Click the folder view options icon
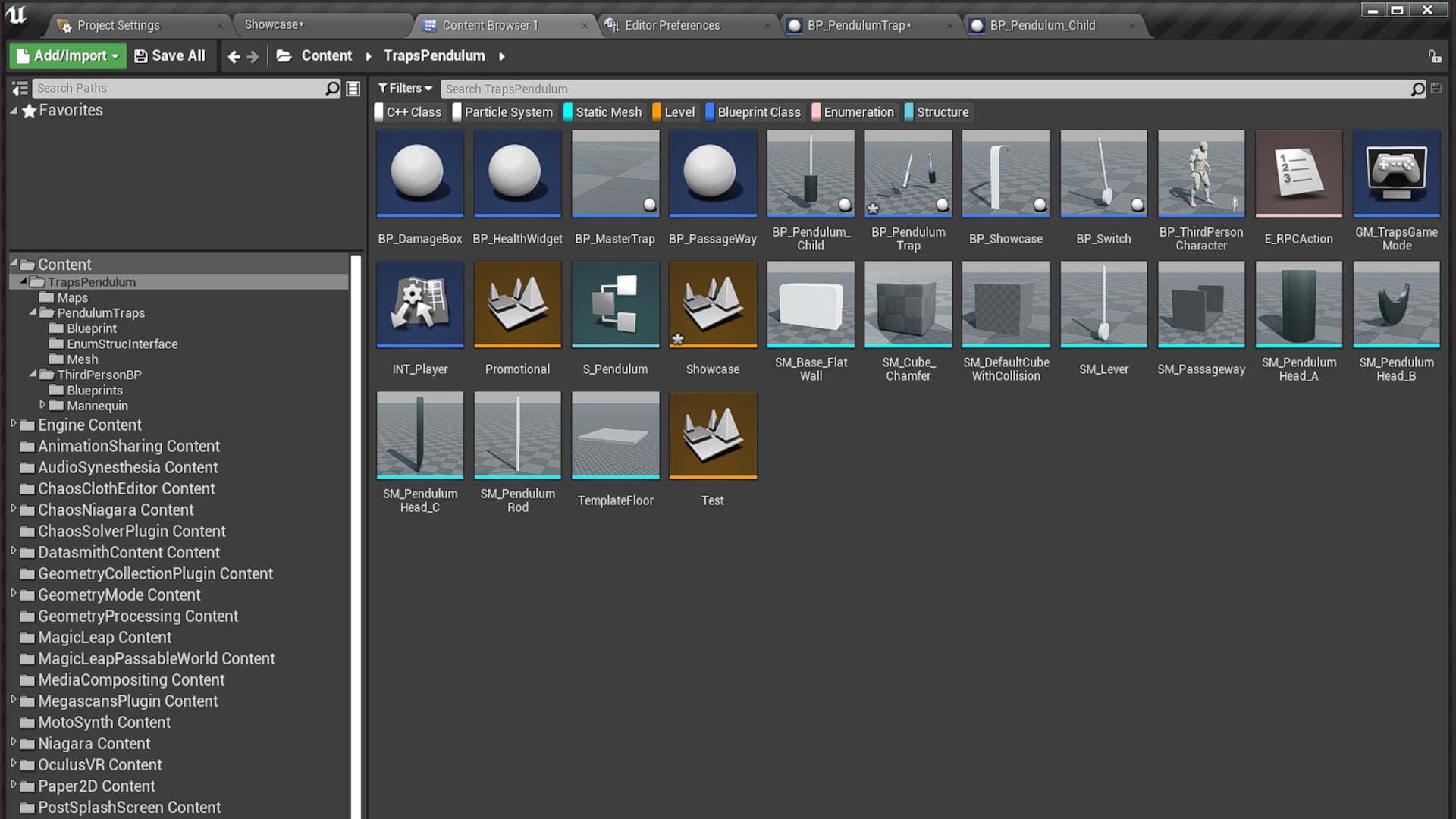1456x819 pixels. coord(353,89)
